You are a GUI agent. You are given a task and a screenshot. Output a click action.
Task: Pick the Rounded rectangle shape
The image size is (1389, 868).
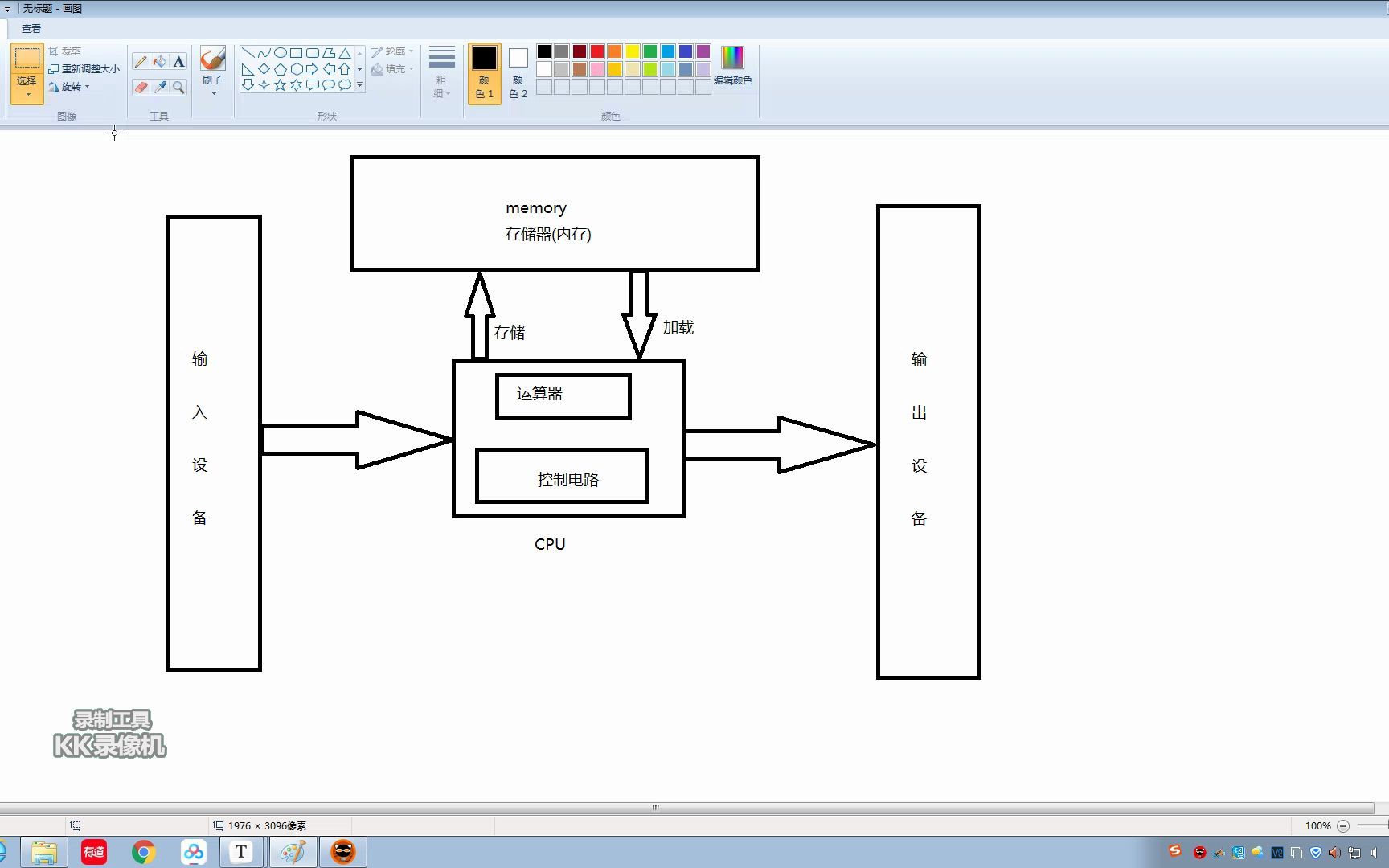312,53
